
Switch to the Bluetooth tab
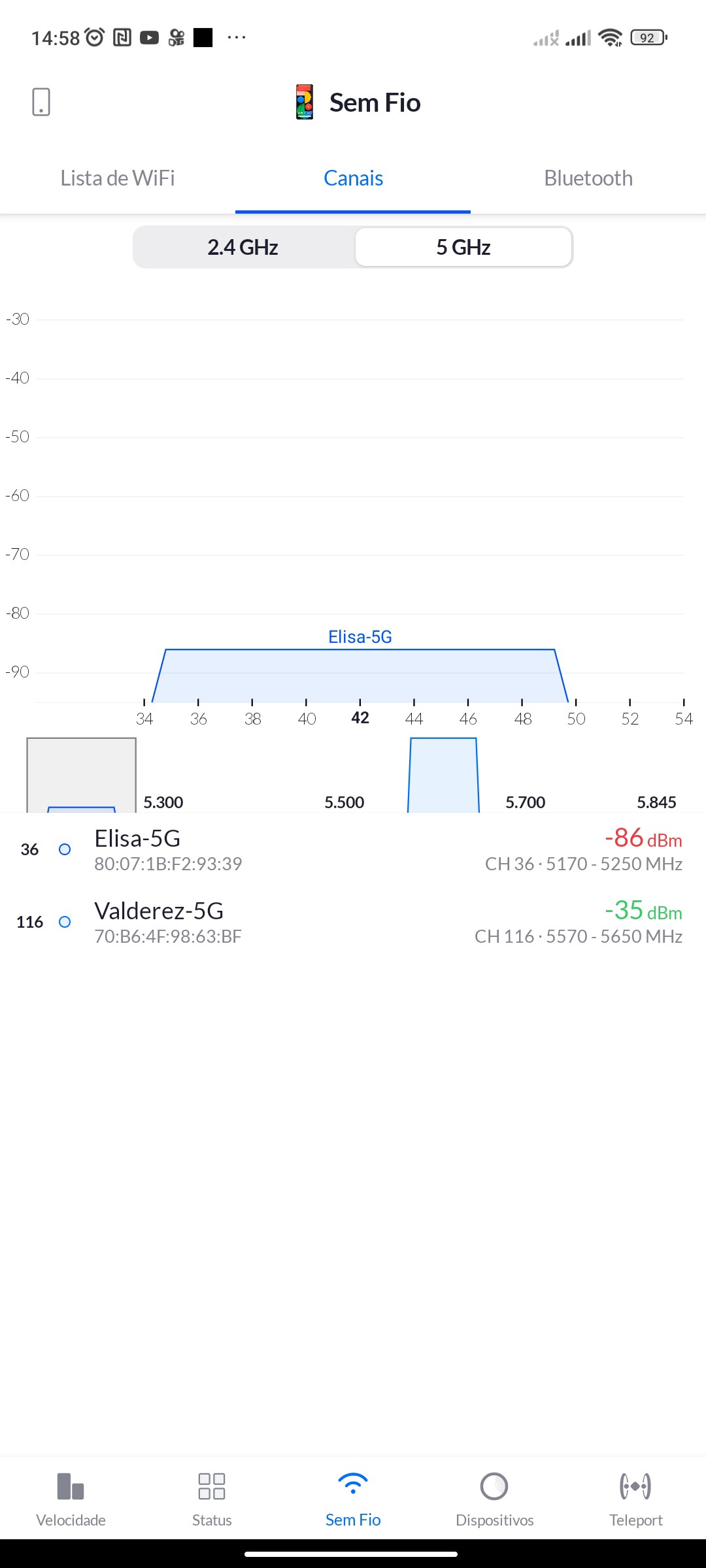(x=588, y=178)
